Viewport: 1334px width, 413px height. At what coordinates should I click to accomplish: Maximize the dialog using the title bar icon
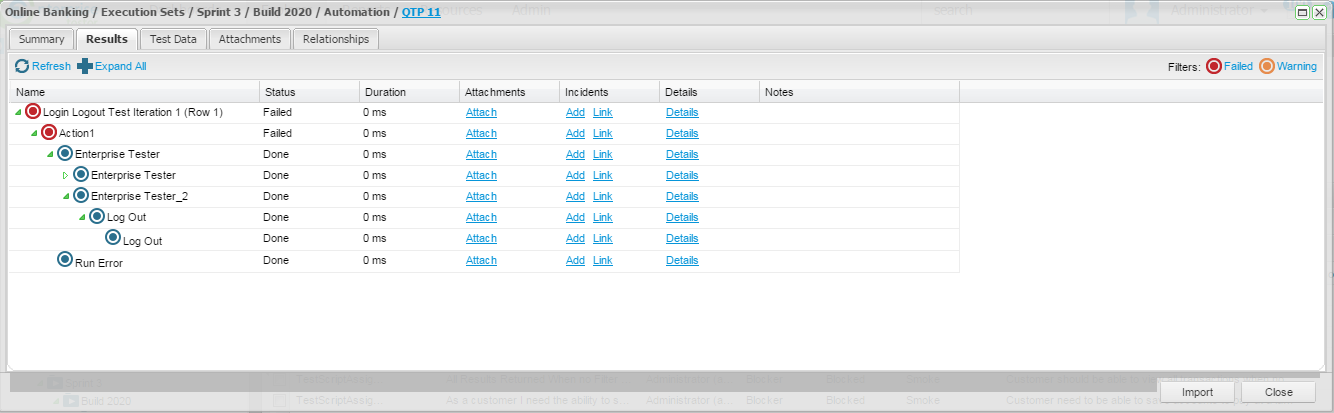[x=1302, y=12]
